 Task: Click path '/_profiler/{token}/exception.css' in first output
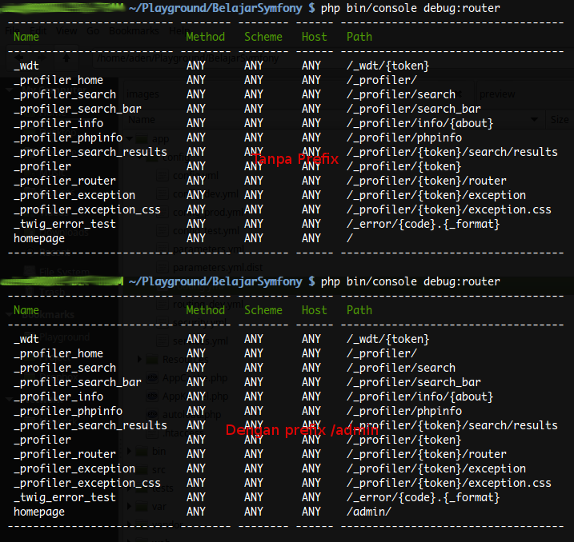tap(449, 210)
